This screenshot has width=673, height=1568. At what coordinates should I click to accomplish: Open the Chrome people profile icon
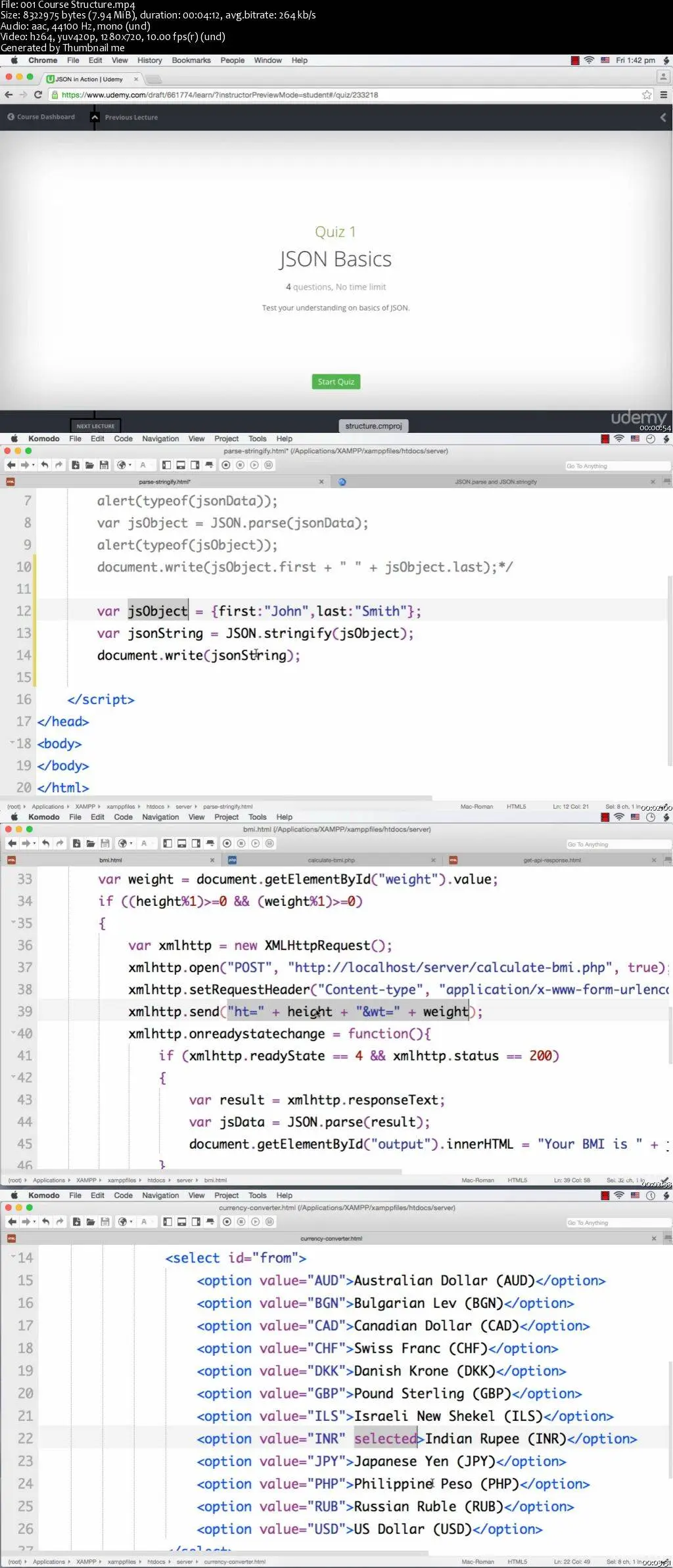click(x=663, y=77)
